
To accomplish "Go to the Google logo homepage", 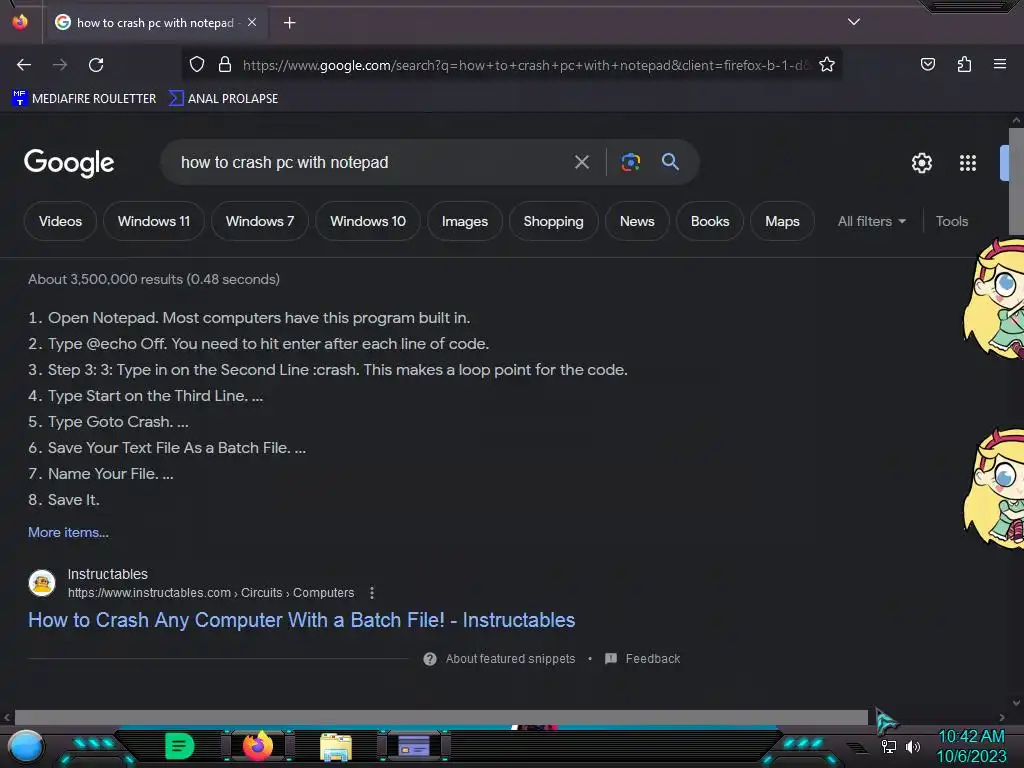I will [x=69, y=163].
